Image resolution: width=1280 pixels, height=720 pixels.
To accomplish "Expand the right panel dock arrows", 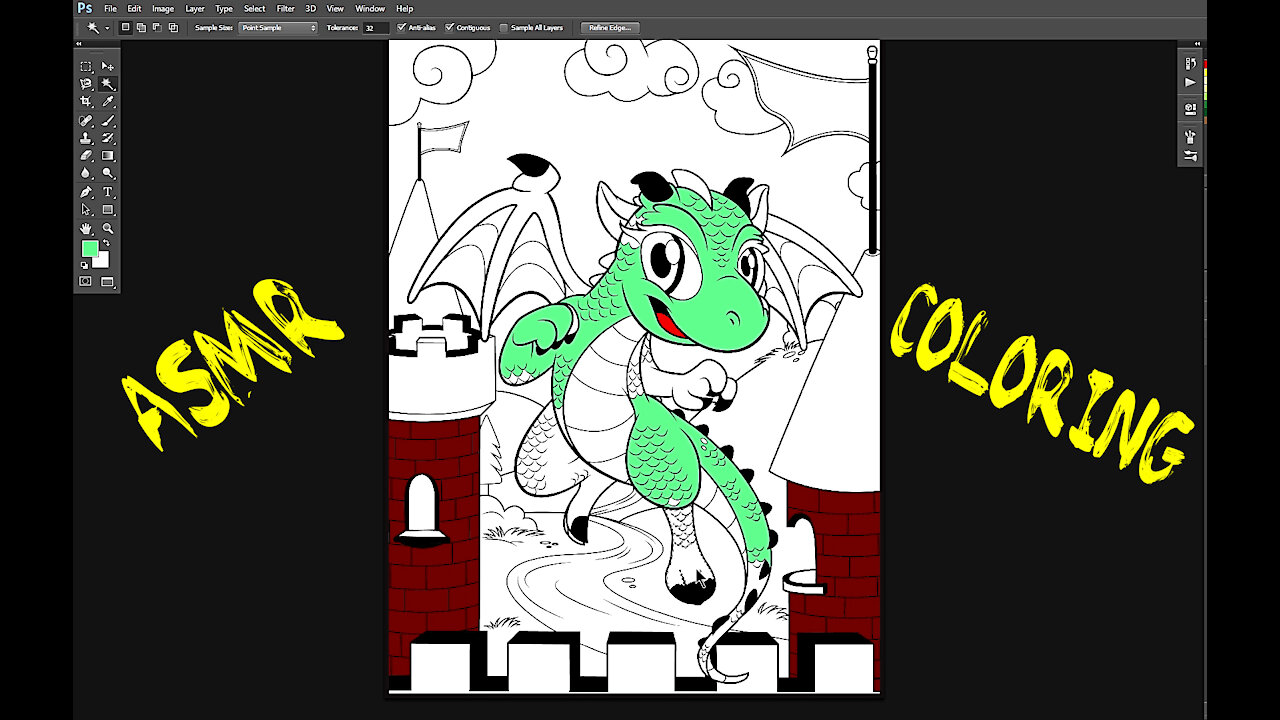I will [x=1197, y=44].
